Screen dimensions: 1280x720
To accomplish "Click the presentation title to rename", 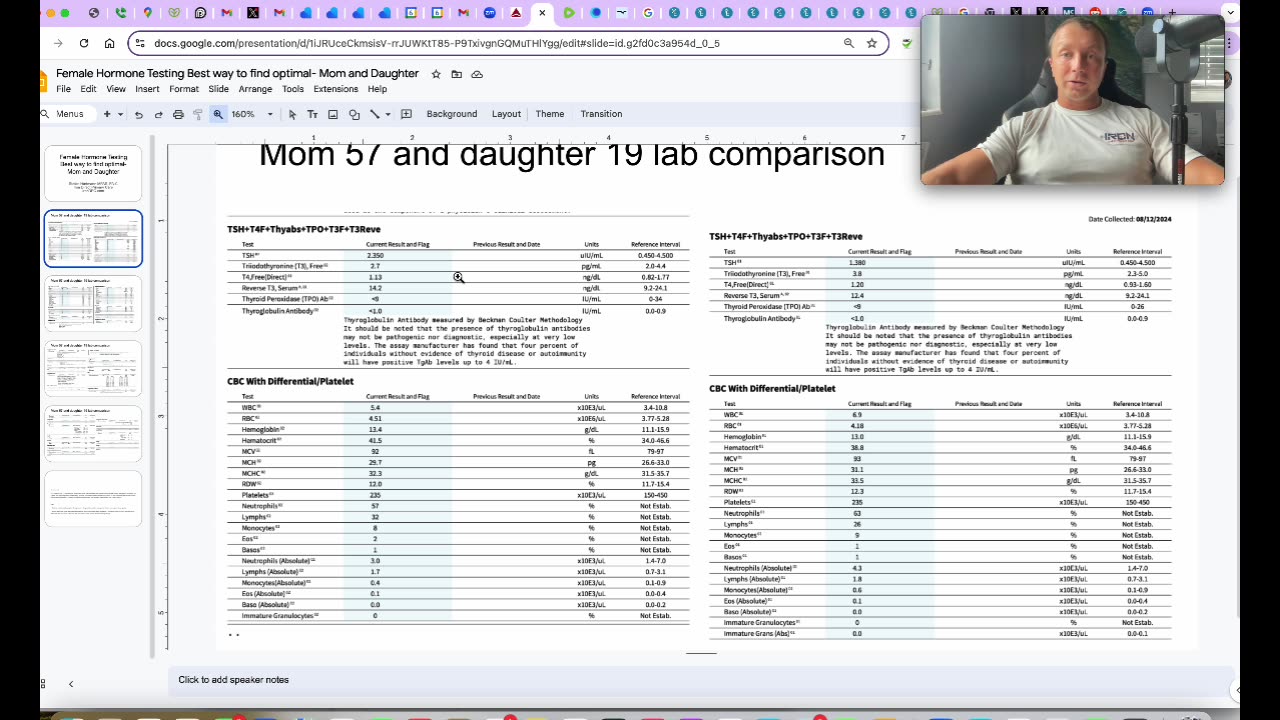I will (237, 74).
